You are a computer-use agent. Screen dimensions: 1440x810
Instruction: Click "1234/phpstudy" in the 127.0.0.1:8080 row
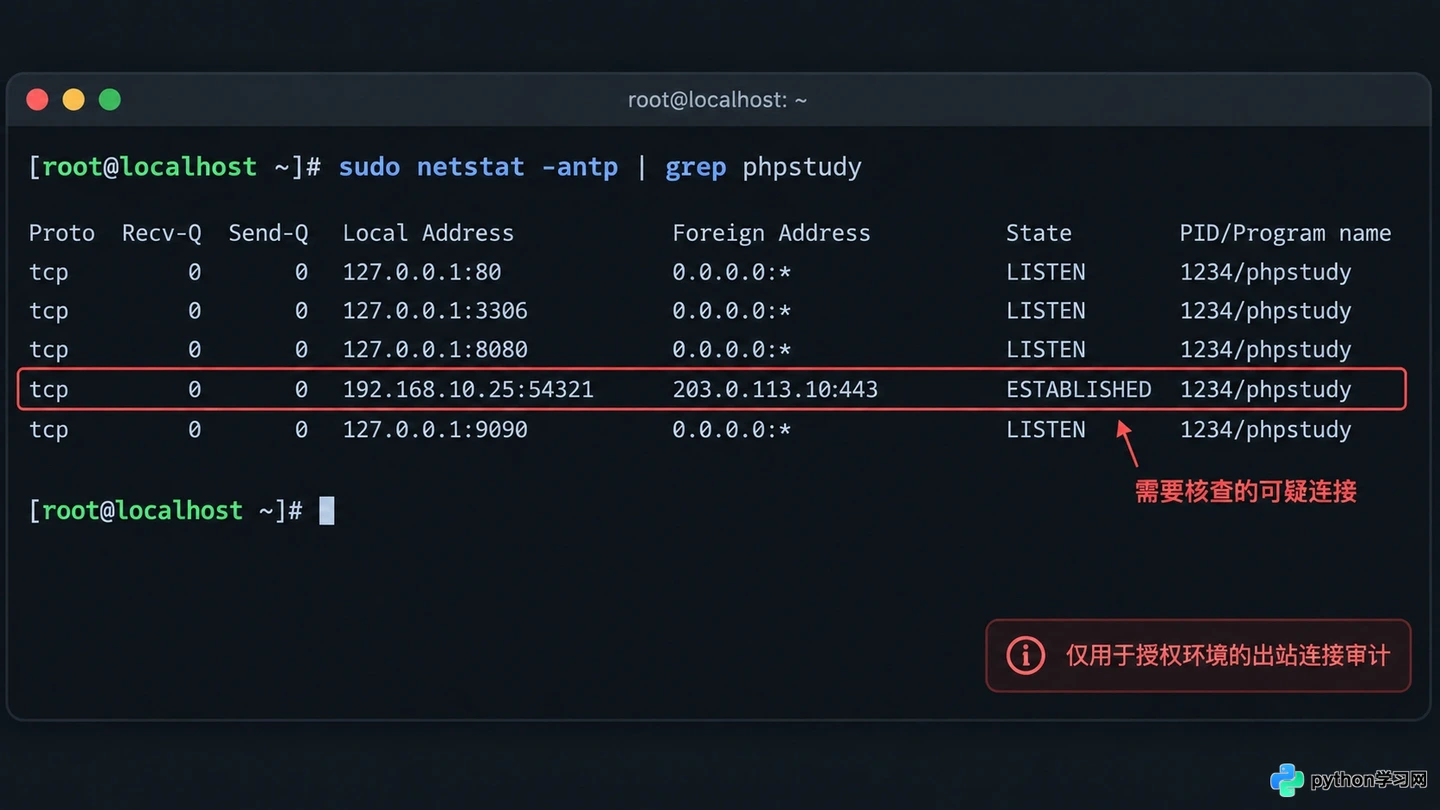coord(1265,351)
